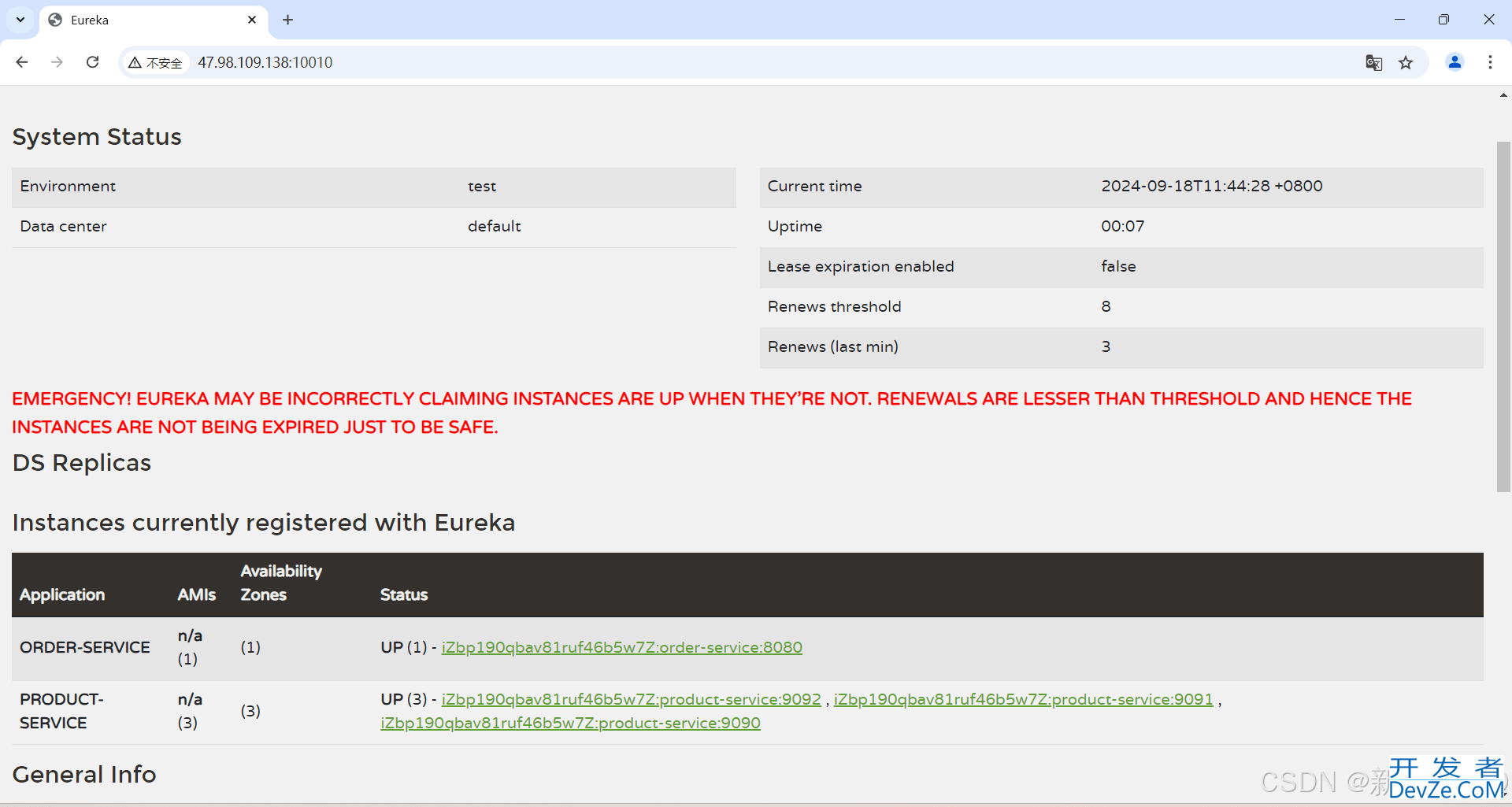Click the Availability Zones column header
The height and width of the screenshot is (807, 1512).
tap(281, 583)
